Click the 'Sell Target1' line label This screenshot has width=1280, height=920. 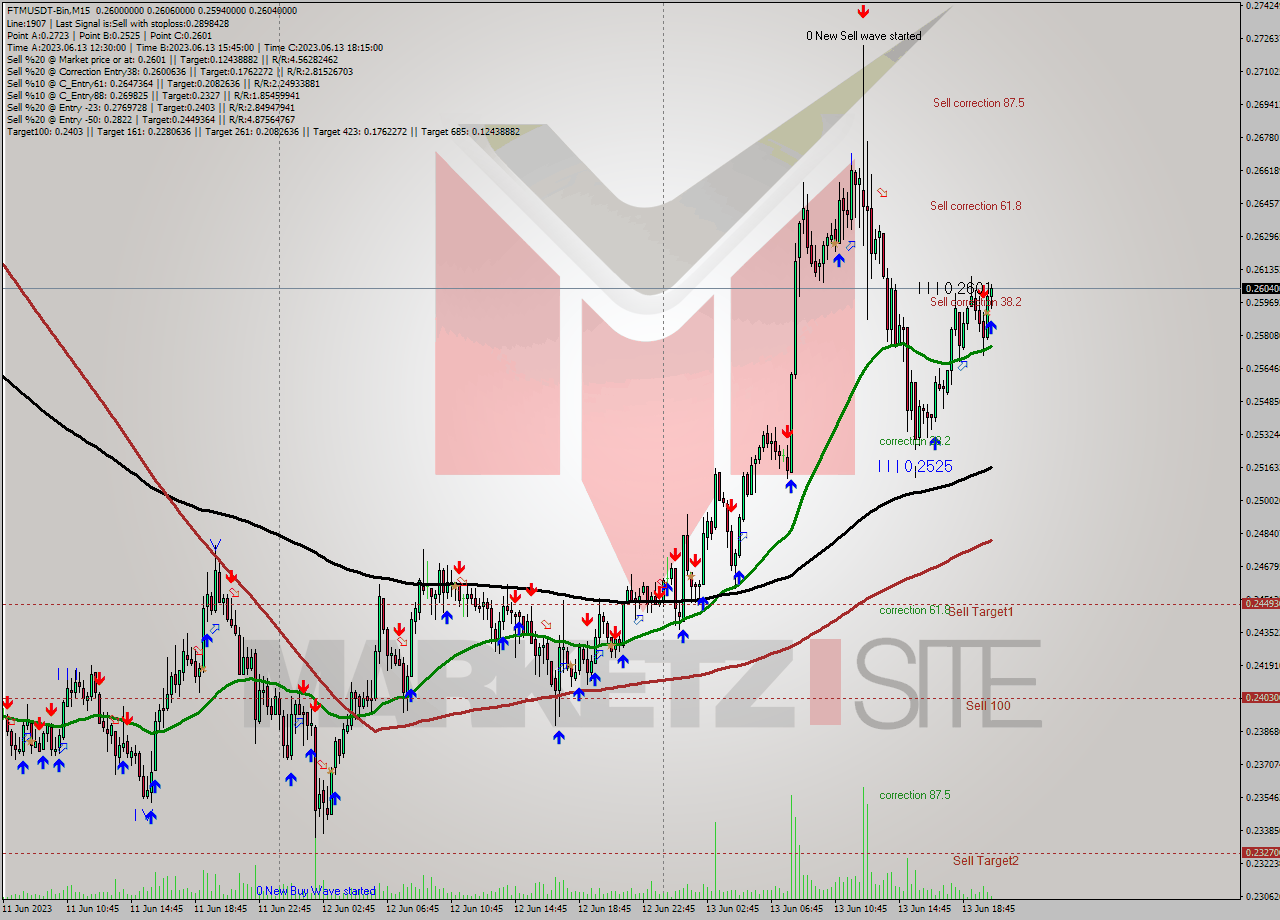(980, 611)
